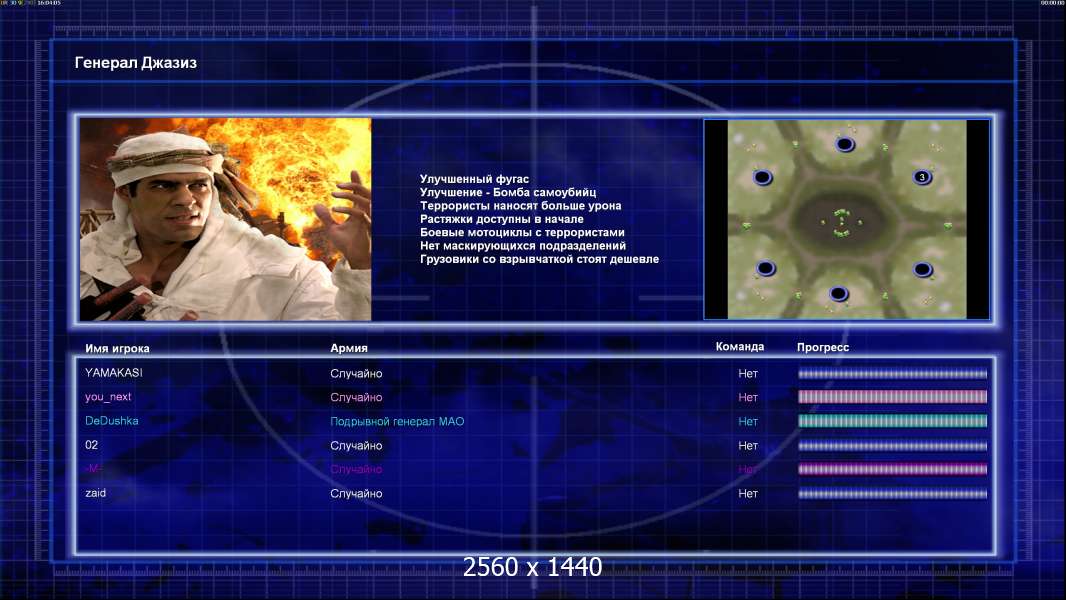Image resolution: width=1066 pixels, height=600 pixels.
Task: Click 'Нет' team cell for 02
Action: tap(748, 446)
